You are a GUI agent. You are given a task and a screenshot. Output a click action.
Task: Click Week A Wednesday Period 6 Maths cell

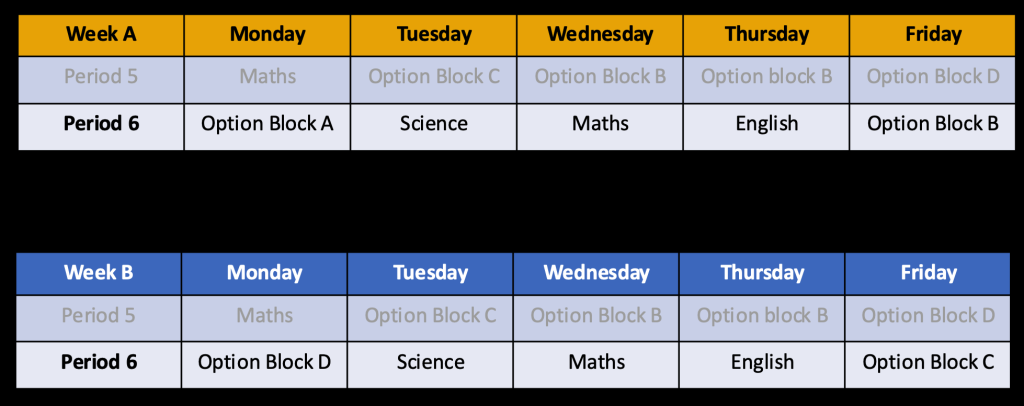tap(600, 124)
